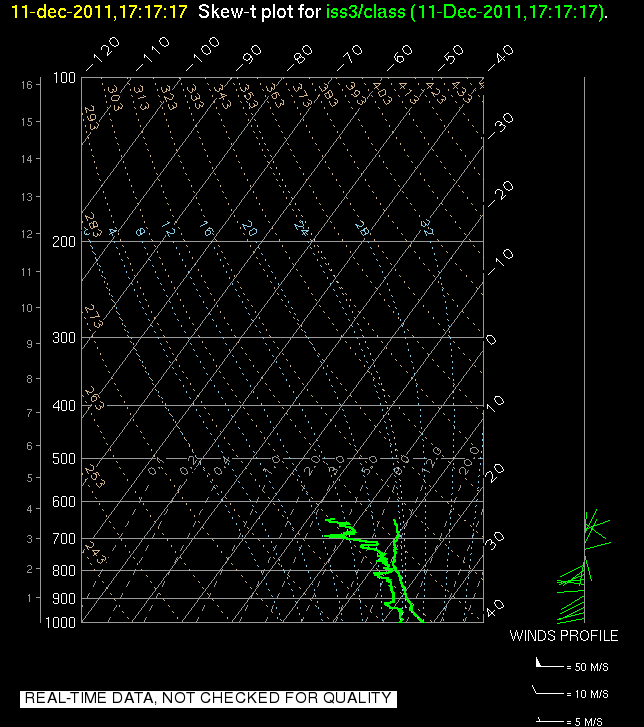This screenshot has height=727, width=644.
Task: Click the -60 temperature label on top axis
Action: (400, 58)
